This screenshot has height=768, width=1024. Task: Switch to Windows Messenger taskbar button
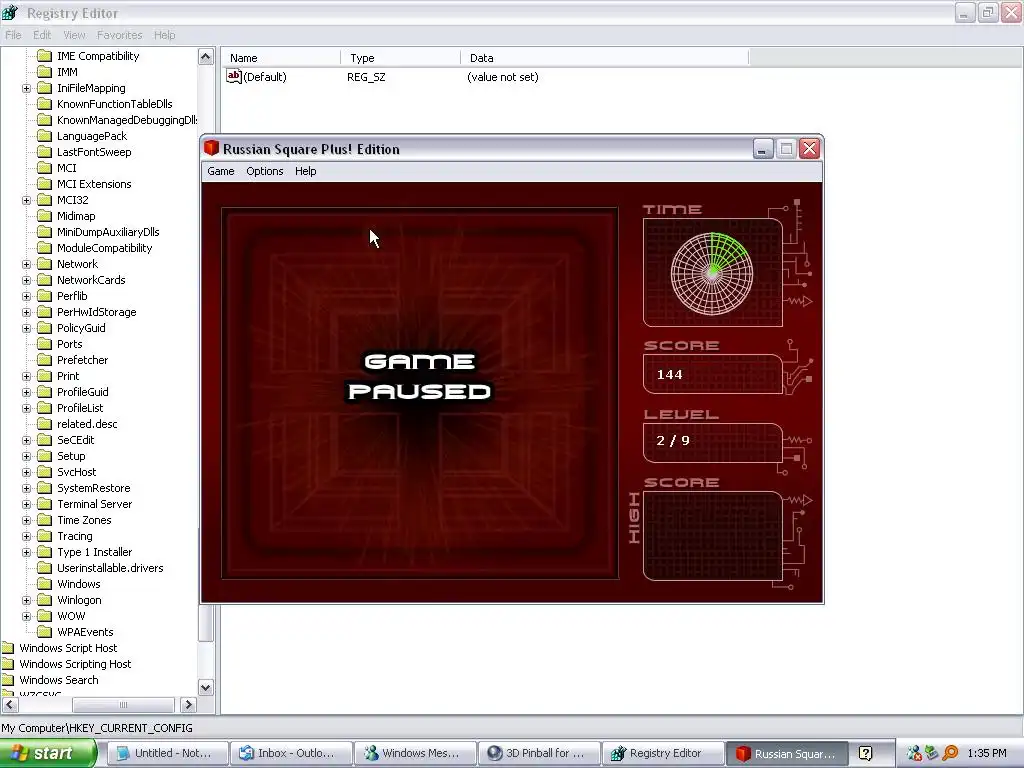tap(415, 754)
